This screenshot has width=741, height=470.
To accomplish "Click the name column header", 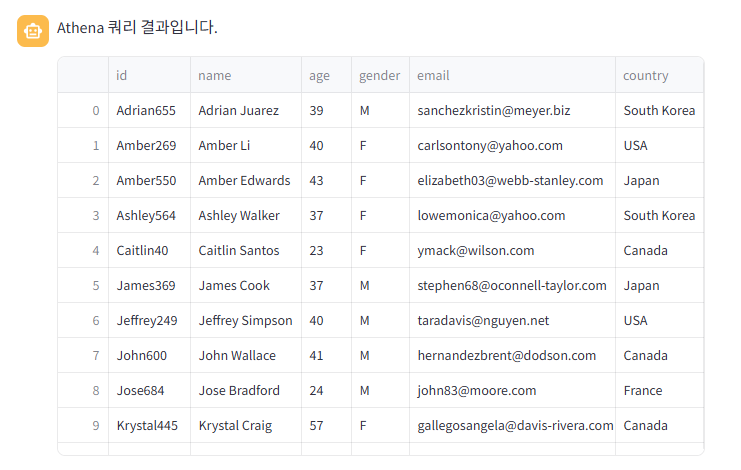I will pos(246,75).
